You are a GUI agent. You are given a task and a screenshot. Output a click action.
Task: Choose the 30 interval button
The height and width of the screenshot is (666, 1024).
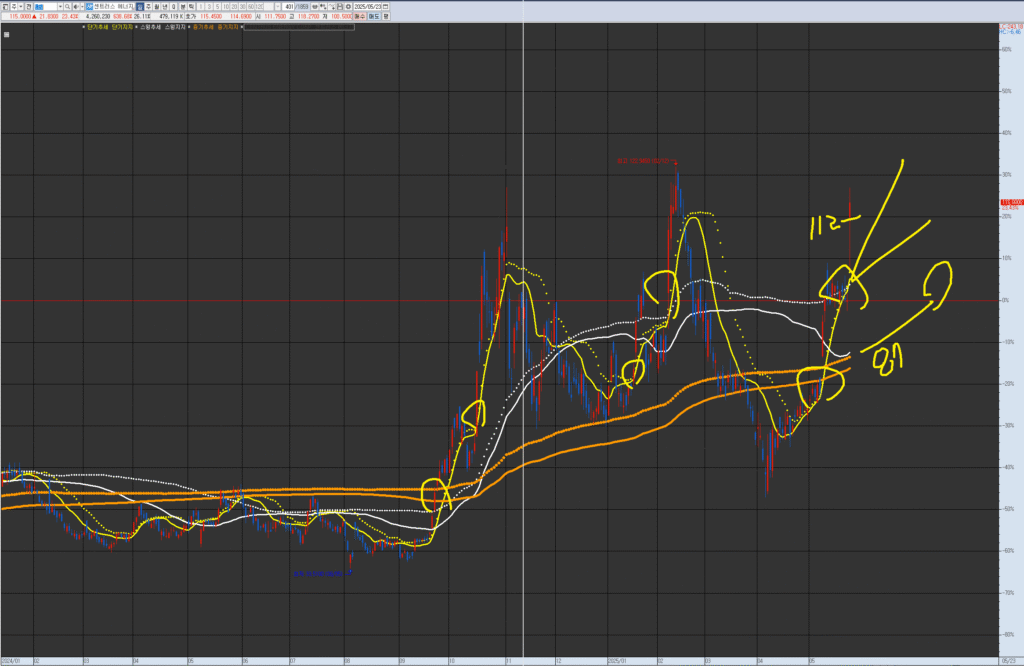242,7
